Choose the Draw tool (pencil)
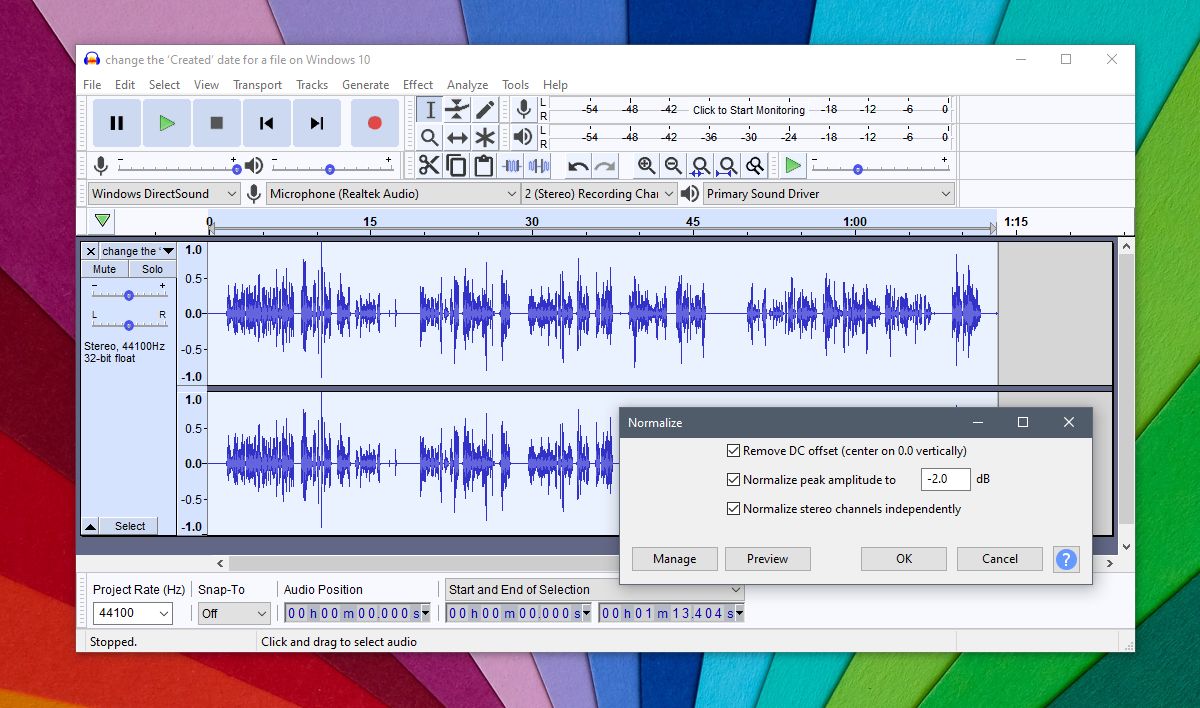This screenshot has width=1200, height=708. click(484, 110)
